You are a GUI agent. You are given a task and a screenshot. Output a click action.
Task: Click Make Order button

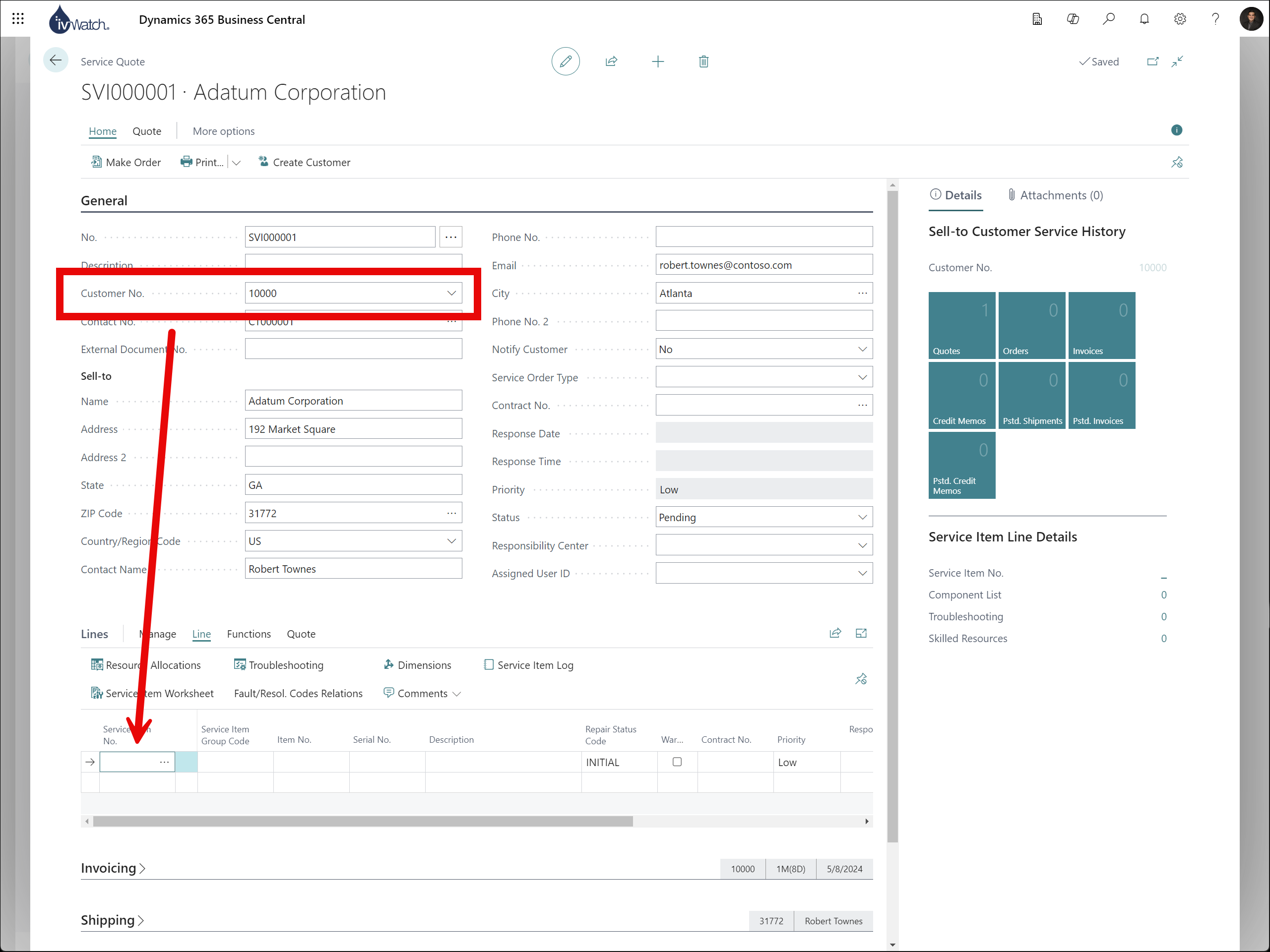click(x=126, y=163)
